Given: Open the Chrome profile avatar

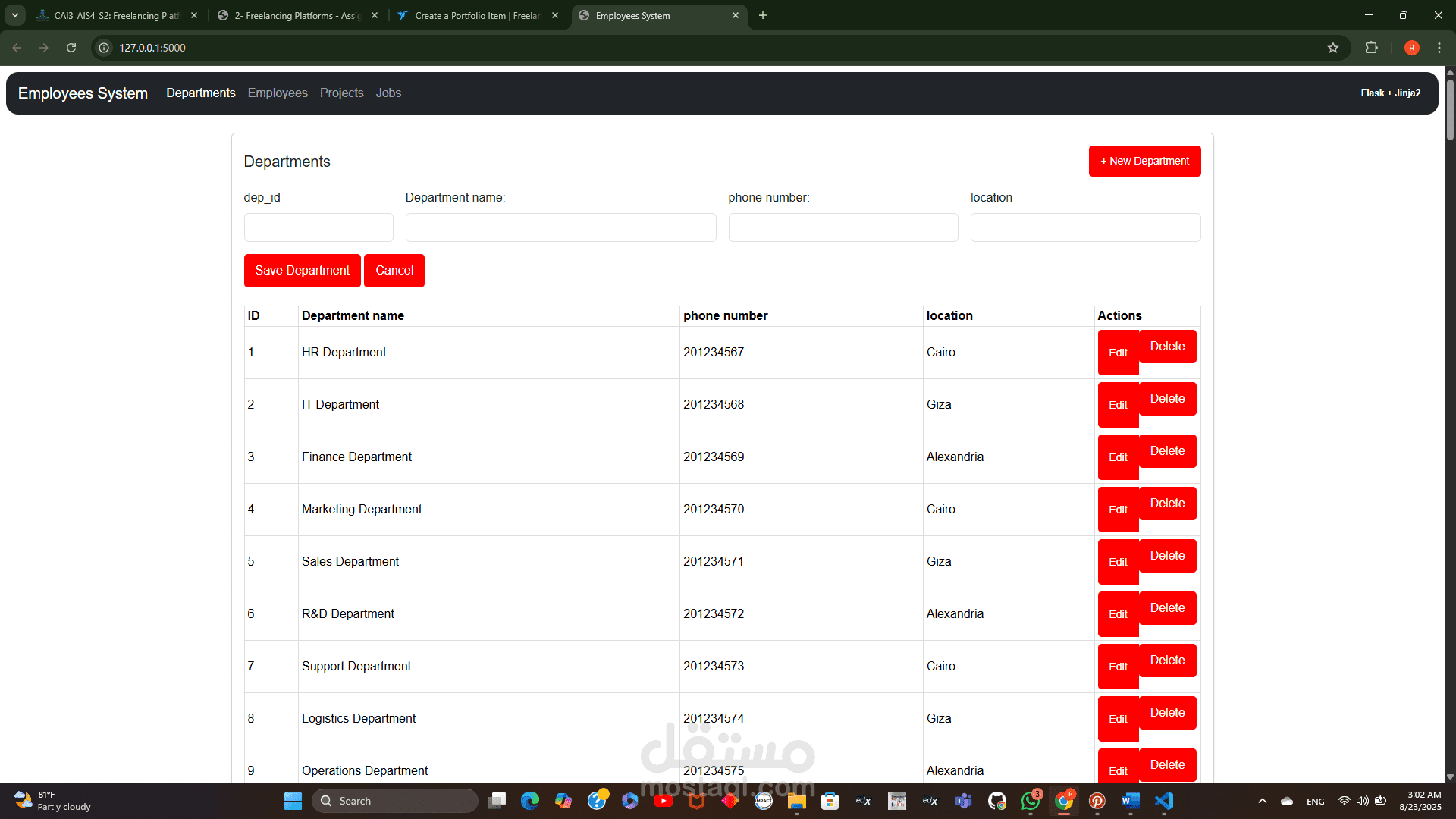Looking at the screenshot, I should click(x=1411, y=48).
